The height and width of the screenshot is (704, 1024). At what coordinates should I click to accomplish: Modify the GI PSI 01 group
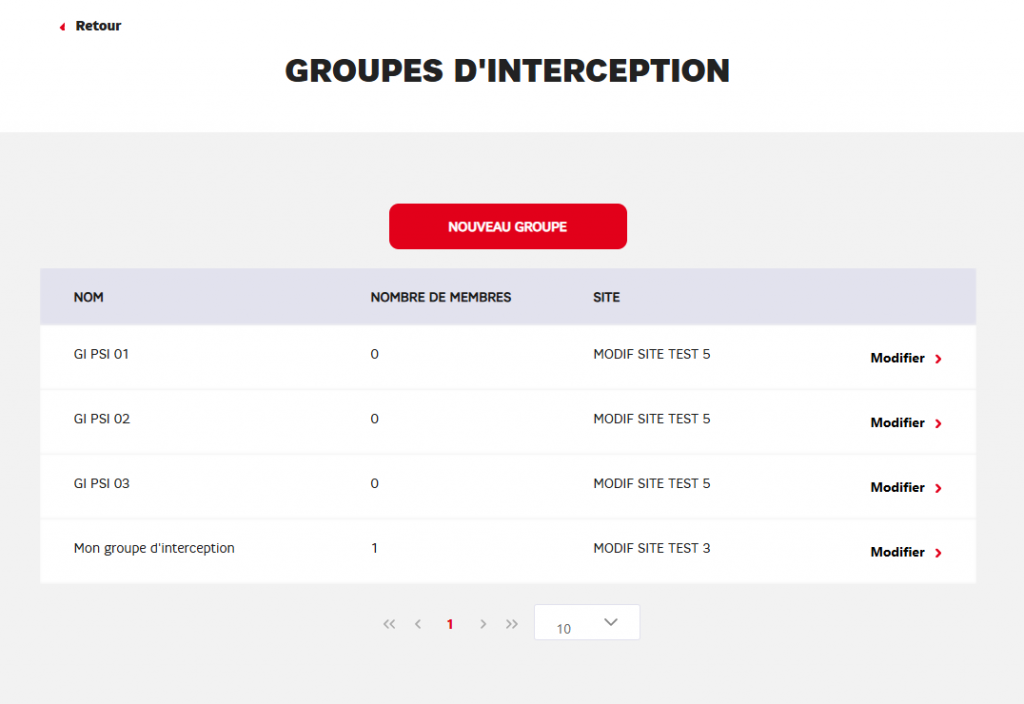[x=897, y=358]
